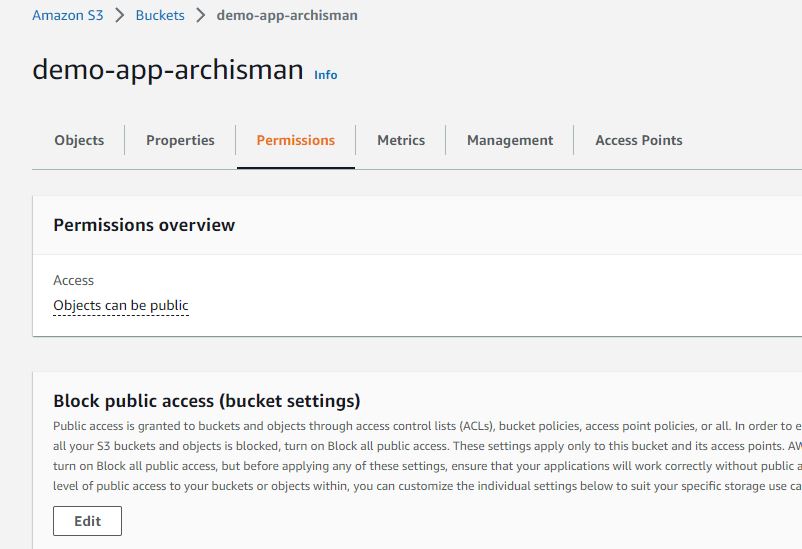Image resolution: width=802 pixels, height=549 pixels.
Task: Click the Access label text
Action: pos(74,280)
